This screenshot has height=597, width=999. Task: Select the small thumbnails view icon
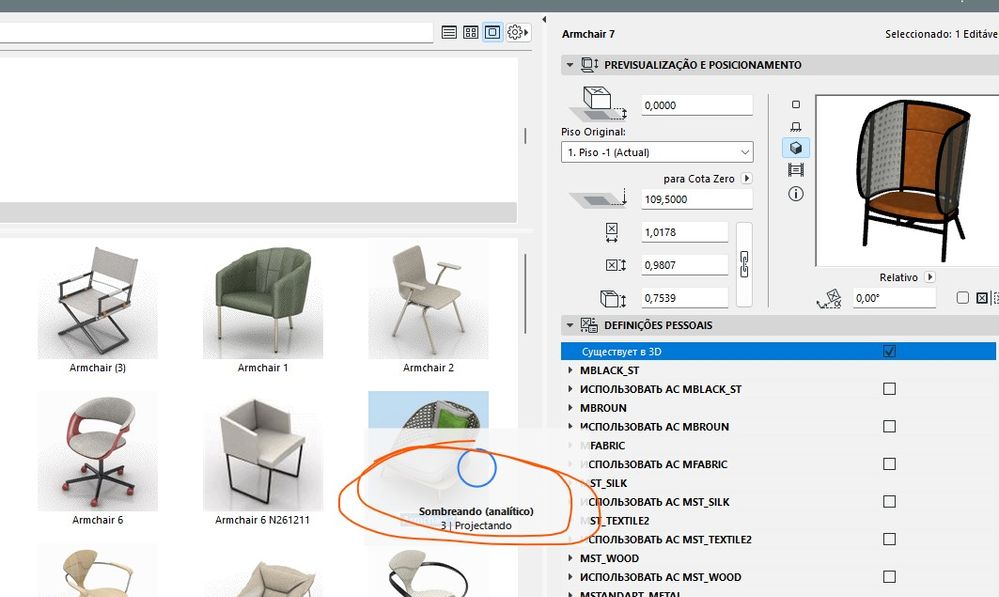pos(470,31)
